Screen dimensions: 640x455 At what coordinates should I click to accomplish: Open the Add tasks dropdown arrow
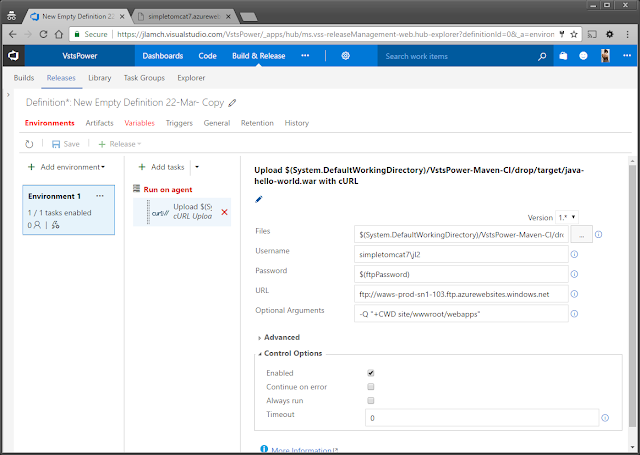[197, 167]
